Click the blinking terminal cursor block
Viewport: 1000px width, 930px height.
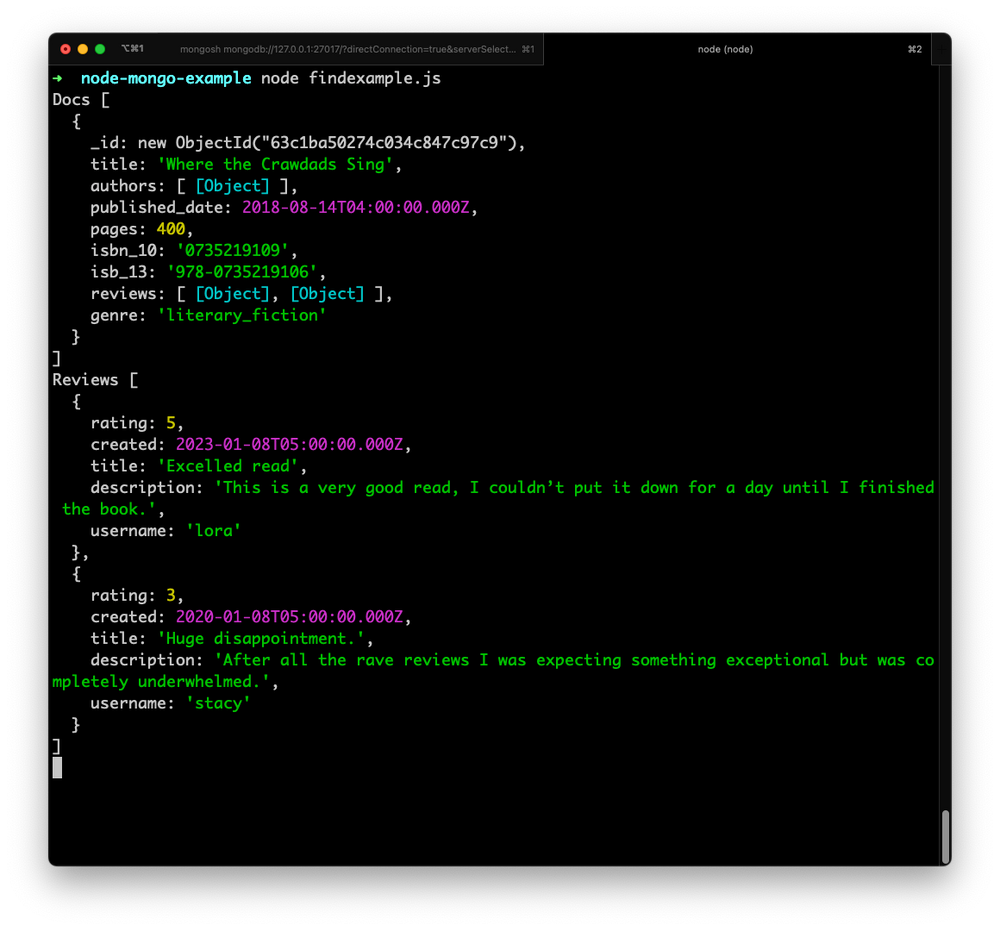57,767
